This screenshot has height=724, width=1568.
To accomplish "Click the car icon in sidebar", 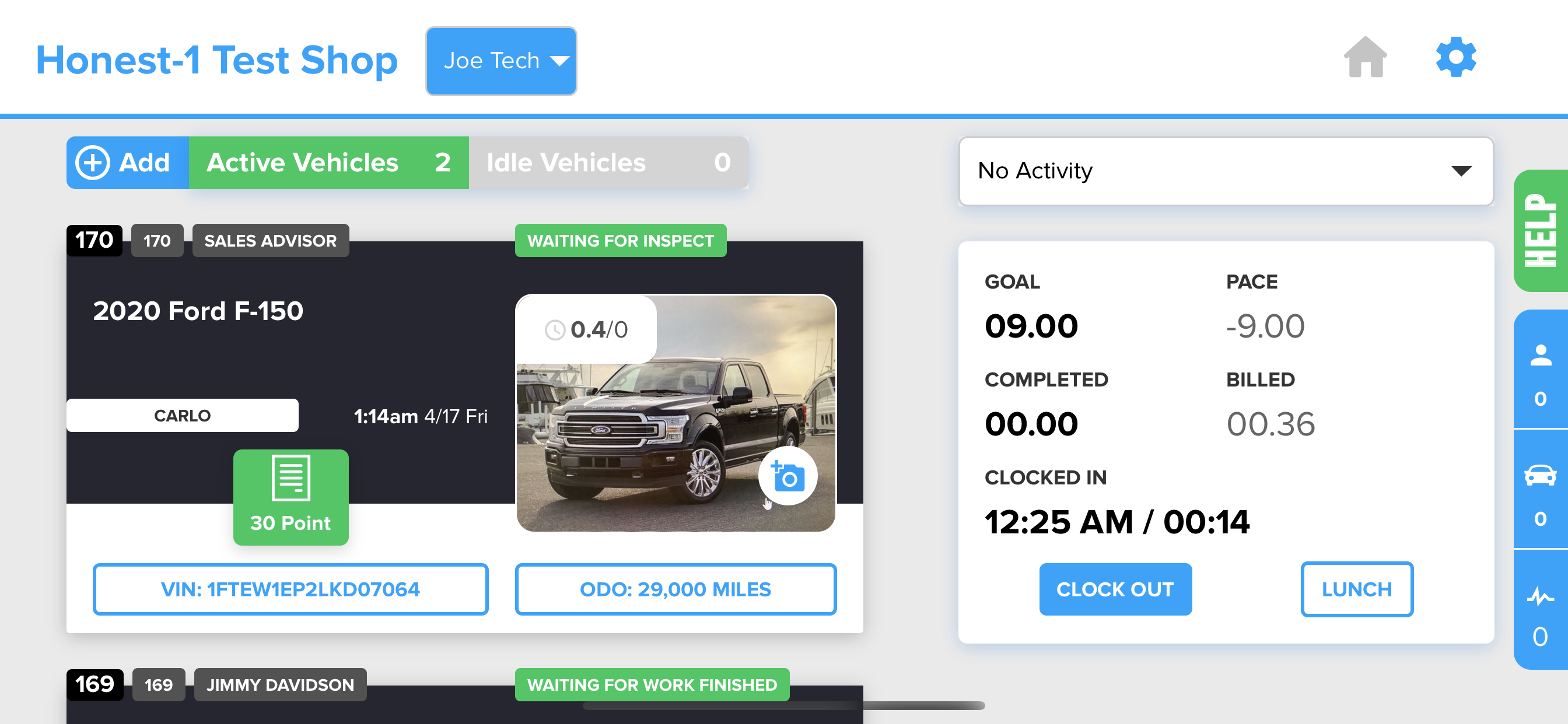I will pos(1540,475).
